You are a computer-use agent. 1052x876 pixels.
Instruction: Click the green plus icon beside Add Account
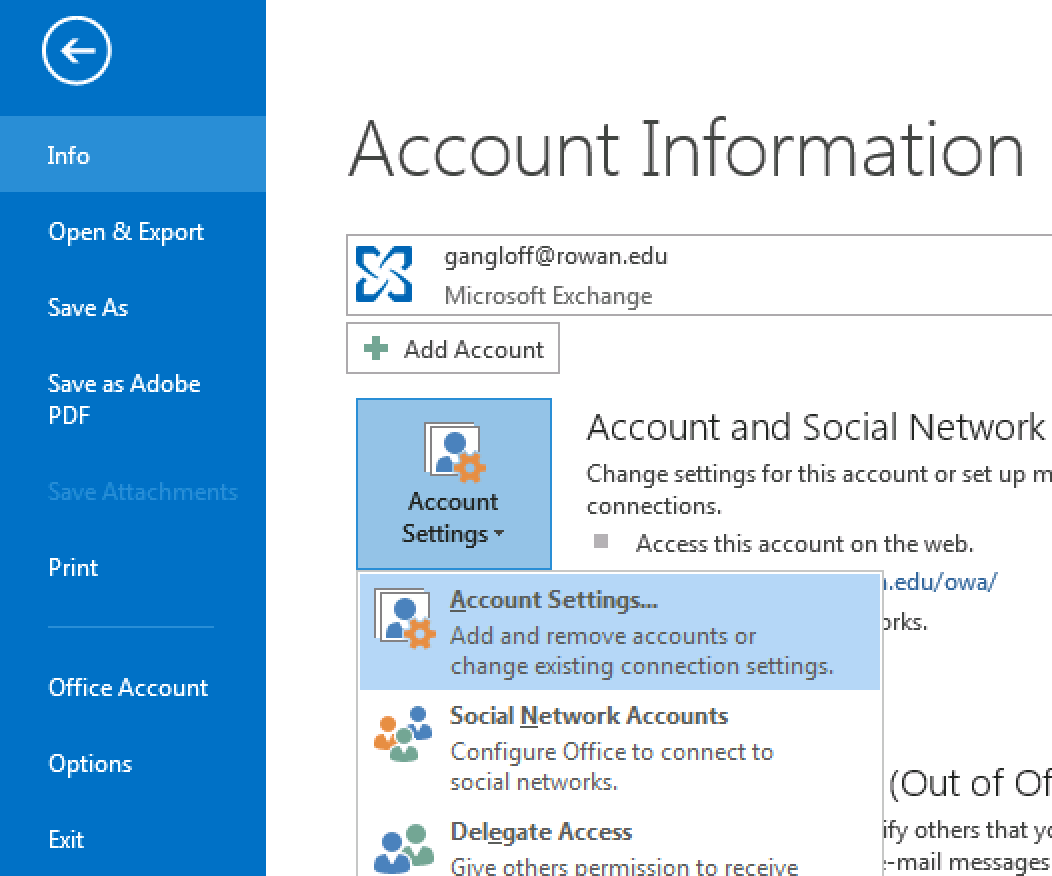click(x=376, y=349)
